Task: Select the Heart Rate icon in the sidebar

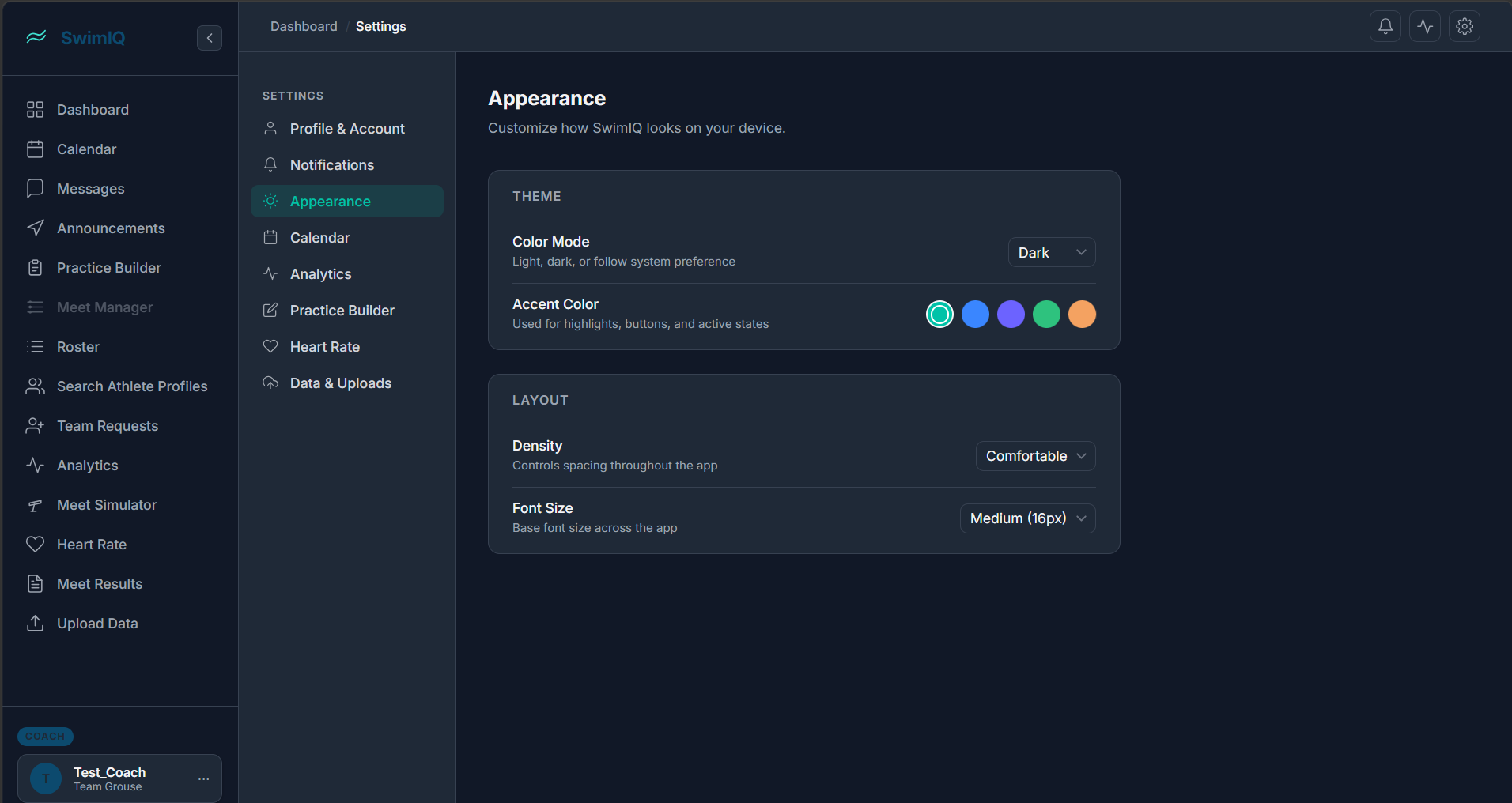Action: point(36,544)
